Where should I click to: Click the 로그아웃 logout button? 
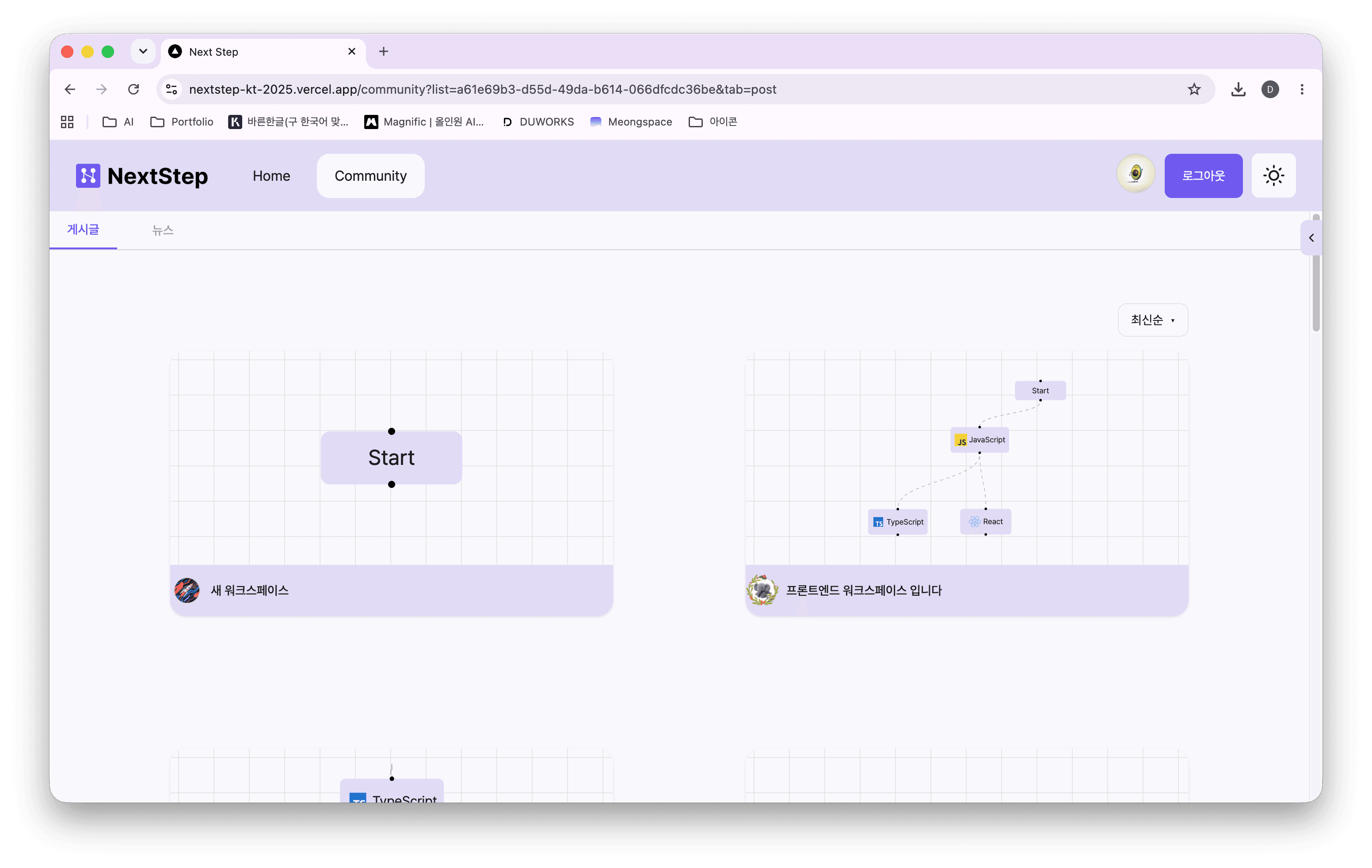[1203, 175]
